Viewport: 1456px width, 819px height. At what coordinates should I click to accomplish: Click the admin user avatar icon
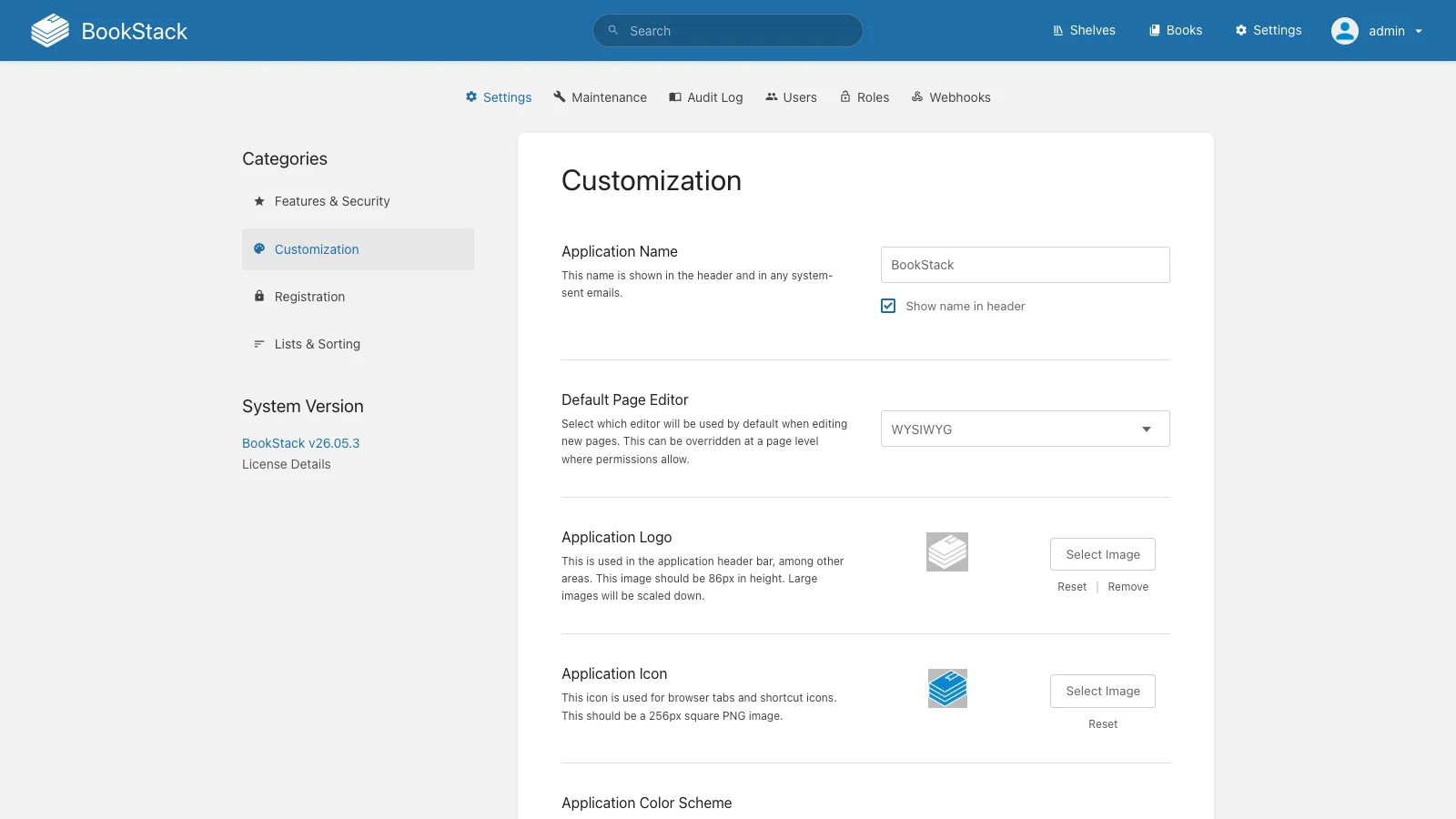click(x=1345, y=31)
